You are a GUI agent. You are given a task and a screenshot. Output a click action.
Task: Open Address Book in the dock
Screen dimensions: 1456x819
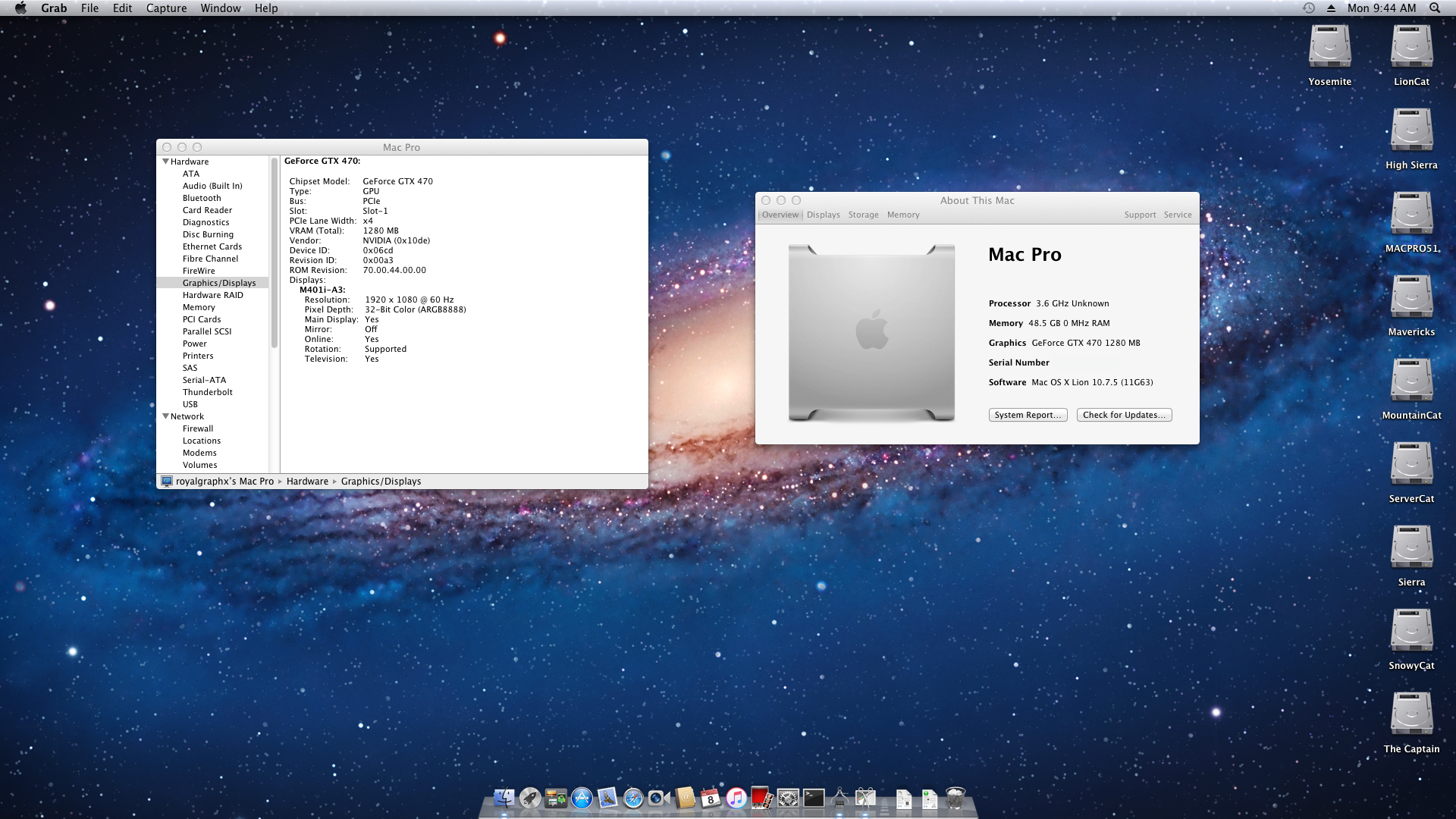click(x=685, y=798)
